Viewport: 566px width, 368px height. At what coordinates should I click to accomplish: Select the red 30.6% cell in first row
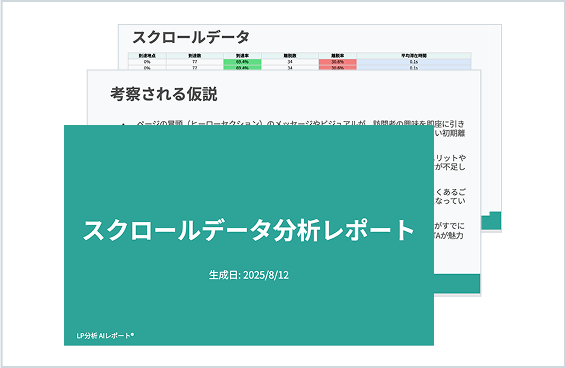(x=338, y=62)
